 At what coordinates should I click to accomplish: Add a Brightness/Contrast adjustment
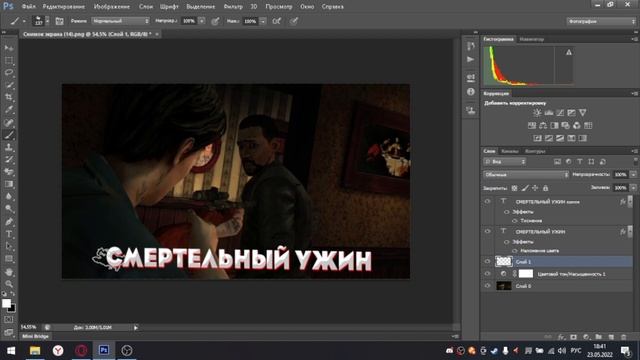537,113
